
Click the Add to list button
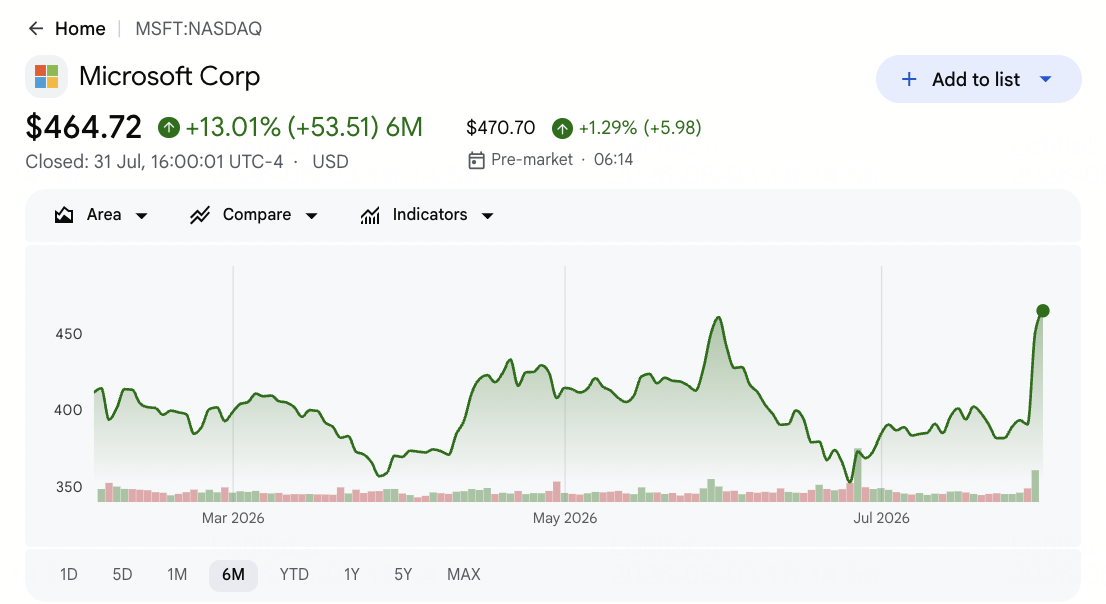[x=978, y=79]
